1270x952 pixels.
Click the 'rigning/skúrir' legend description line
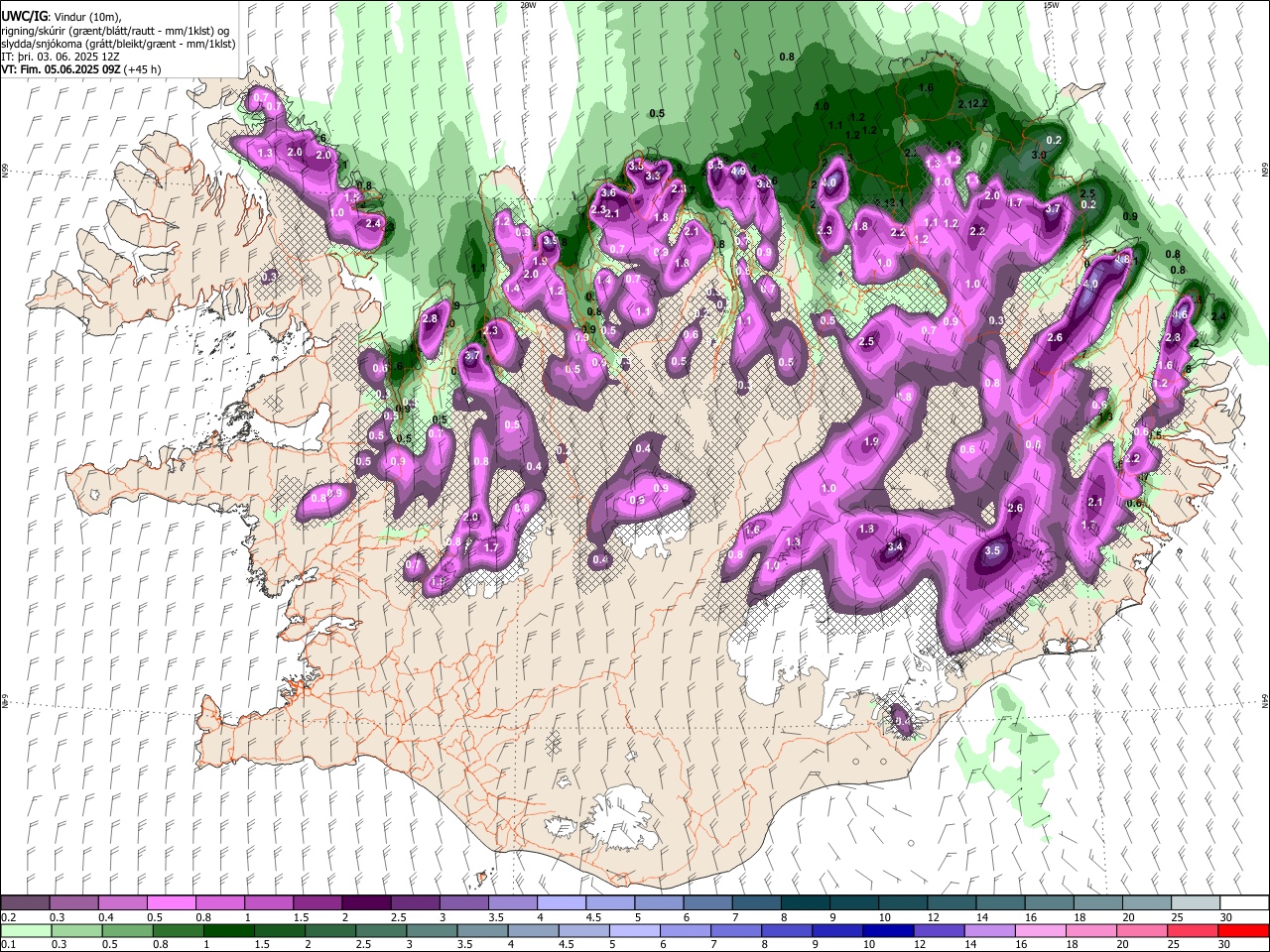point(115,30)
